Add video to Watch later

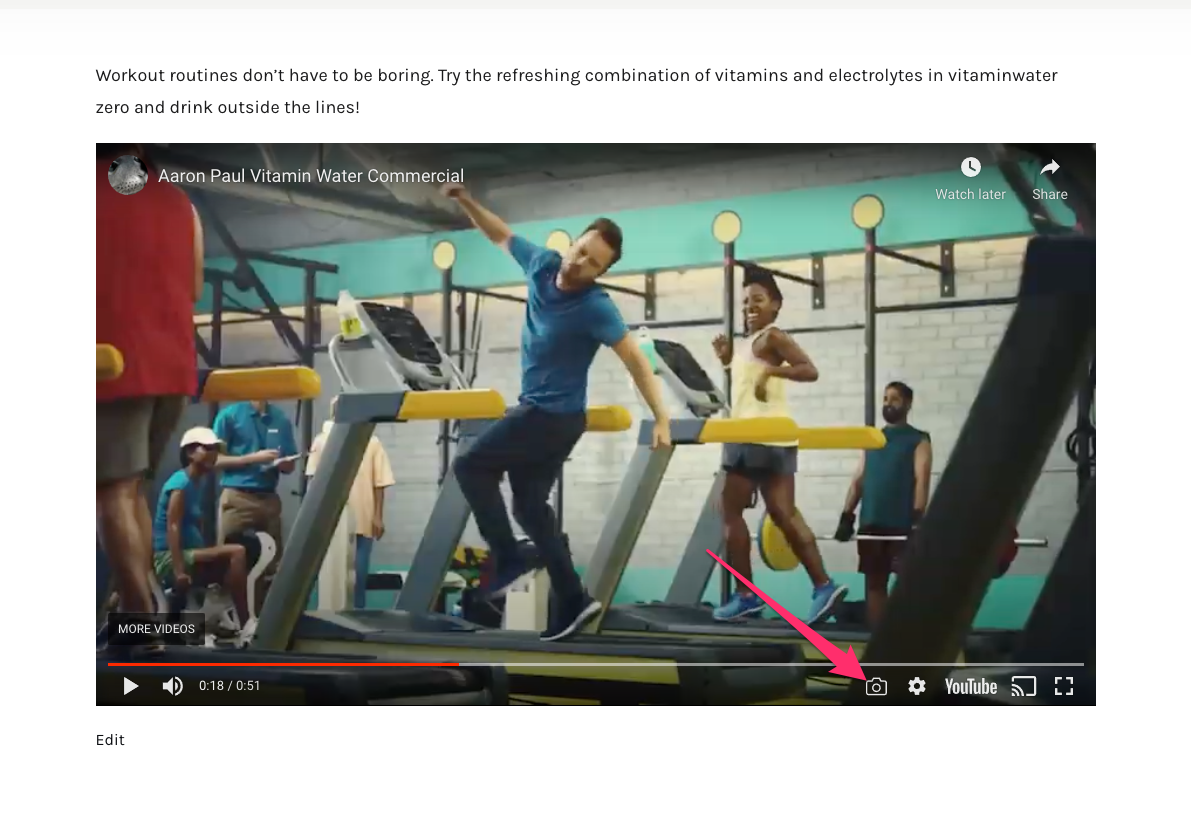pos(970,179)
